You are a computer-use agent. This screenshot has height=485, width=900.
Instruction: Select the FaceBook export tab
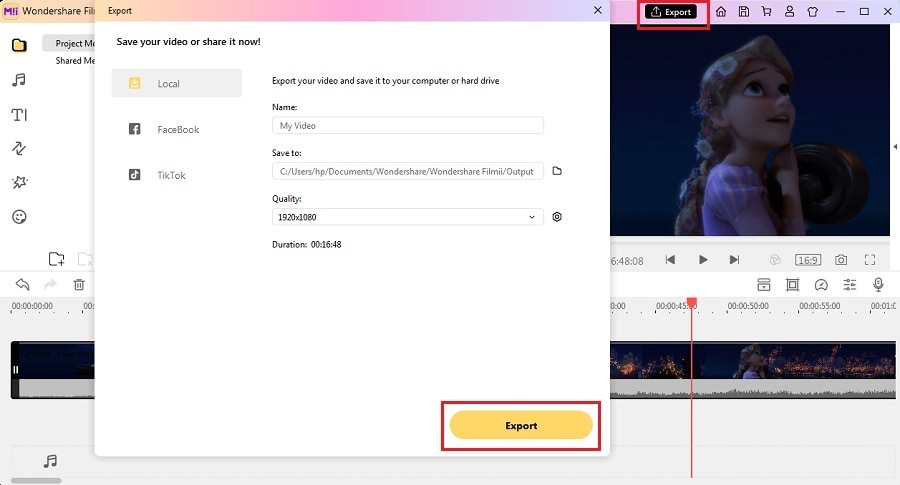click(x=177, y=129)
